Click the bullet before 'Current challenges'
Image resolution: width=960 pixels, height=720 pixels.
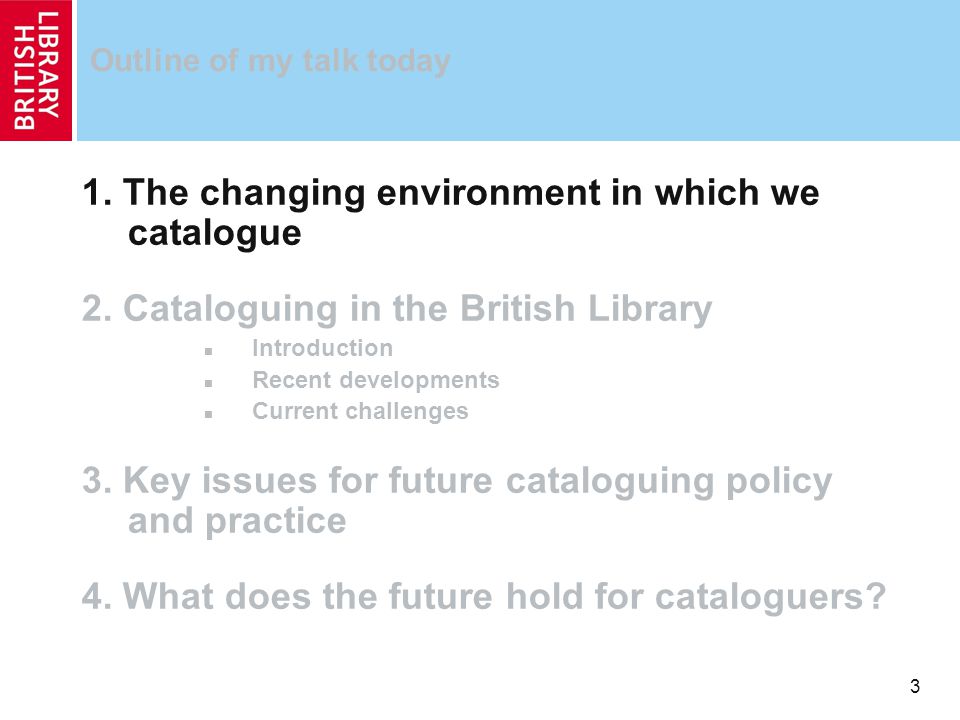point(209,414)
